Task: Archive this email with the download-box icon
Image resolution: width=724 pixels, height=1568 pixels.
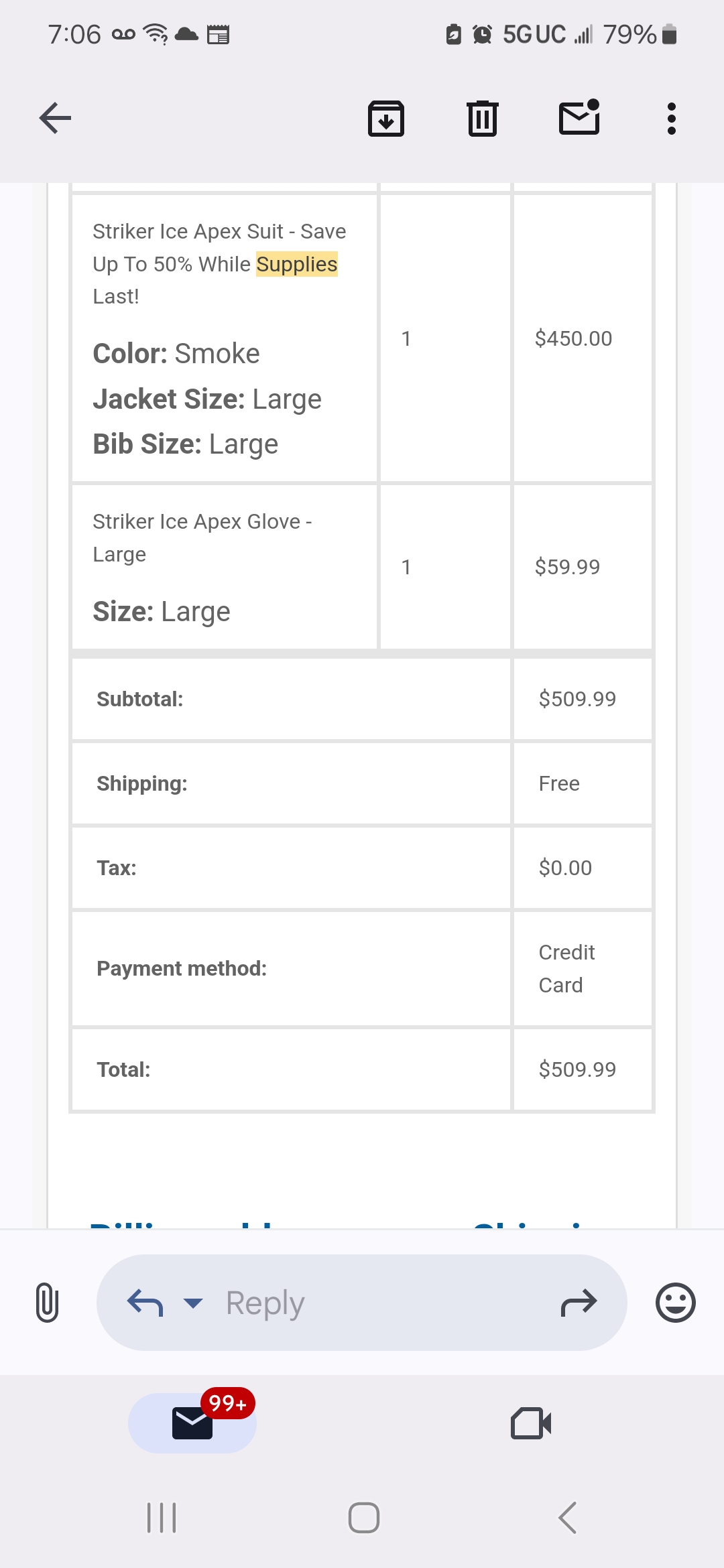Action: pos(386,119)
